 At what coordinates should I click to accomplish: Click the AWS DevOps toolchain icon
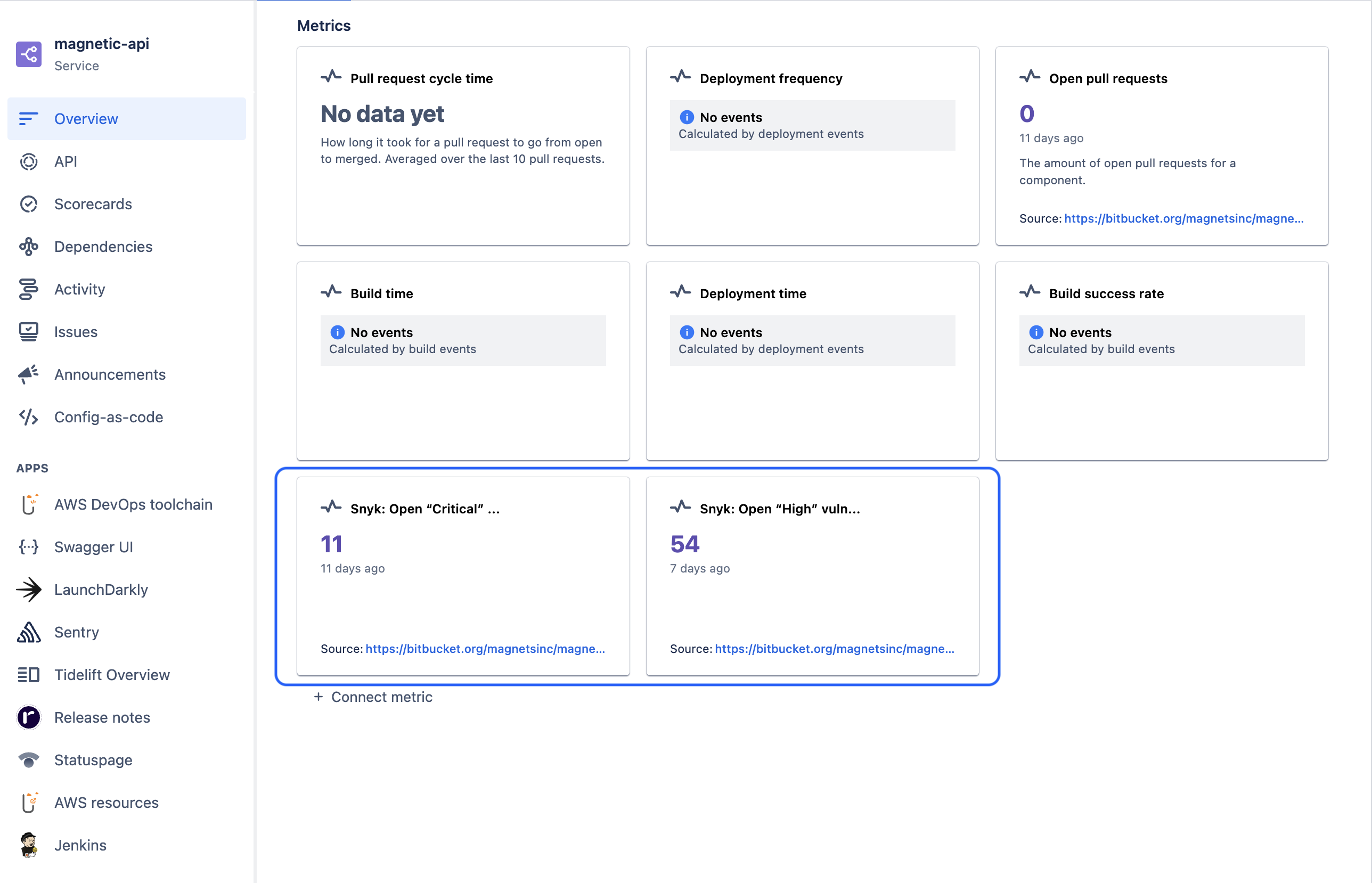point(28,504)
